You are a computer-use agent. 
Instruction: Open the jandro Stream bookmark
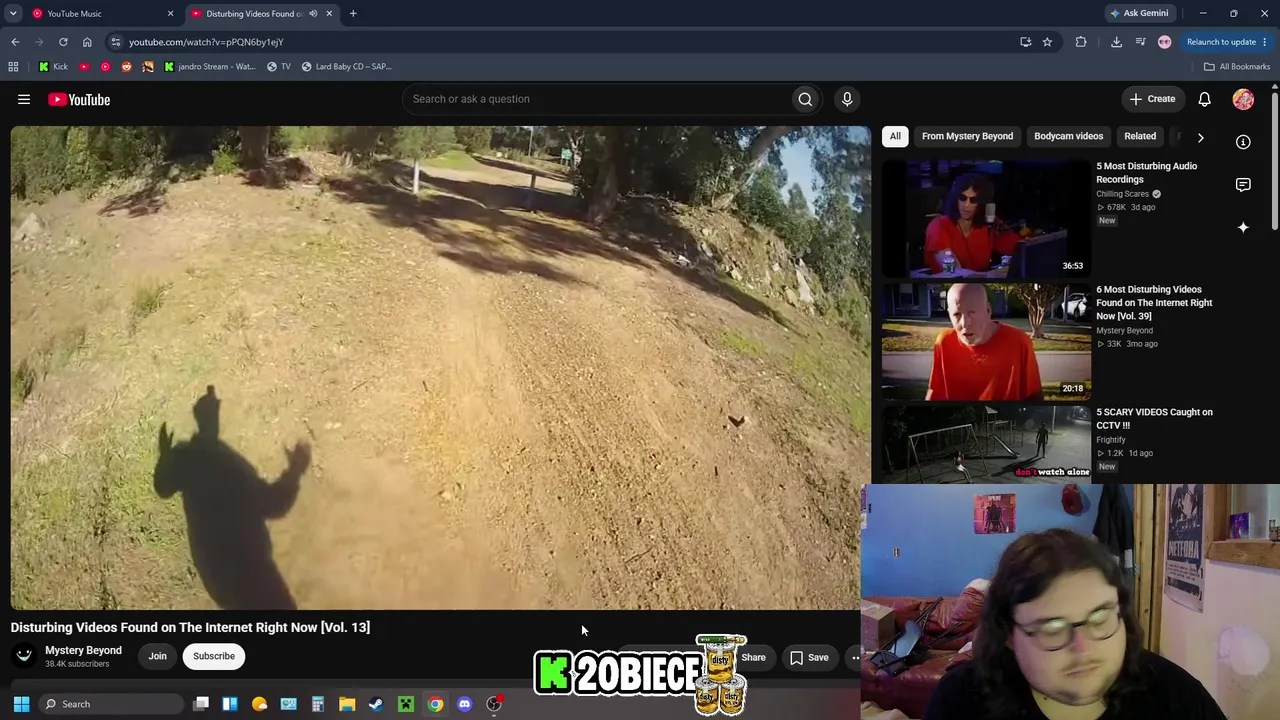(x=209, y=67)
